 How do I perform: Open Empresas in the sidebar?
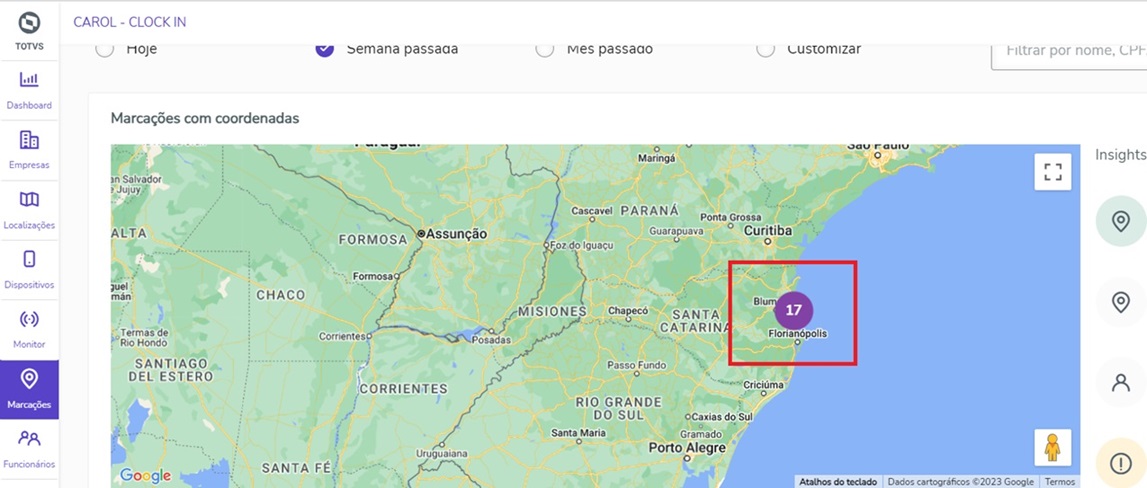pos(29,151)
